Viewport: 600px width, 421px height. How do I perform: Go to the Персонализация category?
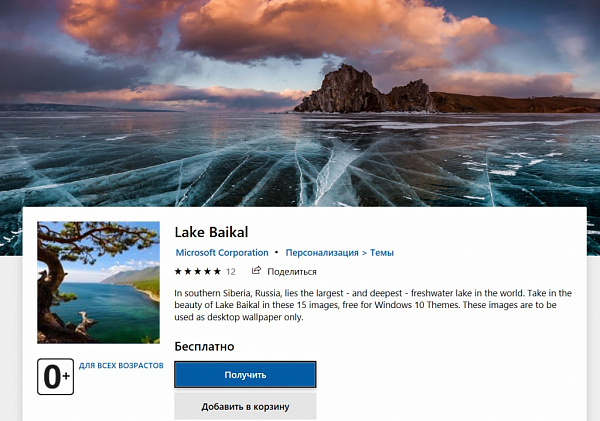(321, 253)
